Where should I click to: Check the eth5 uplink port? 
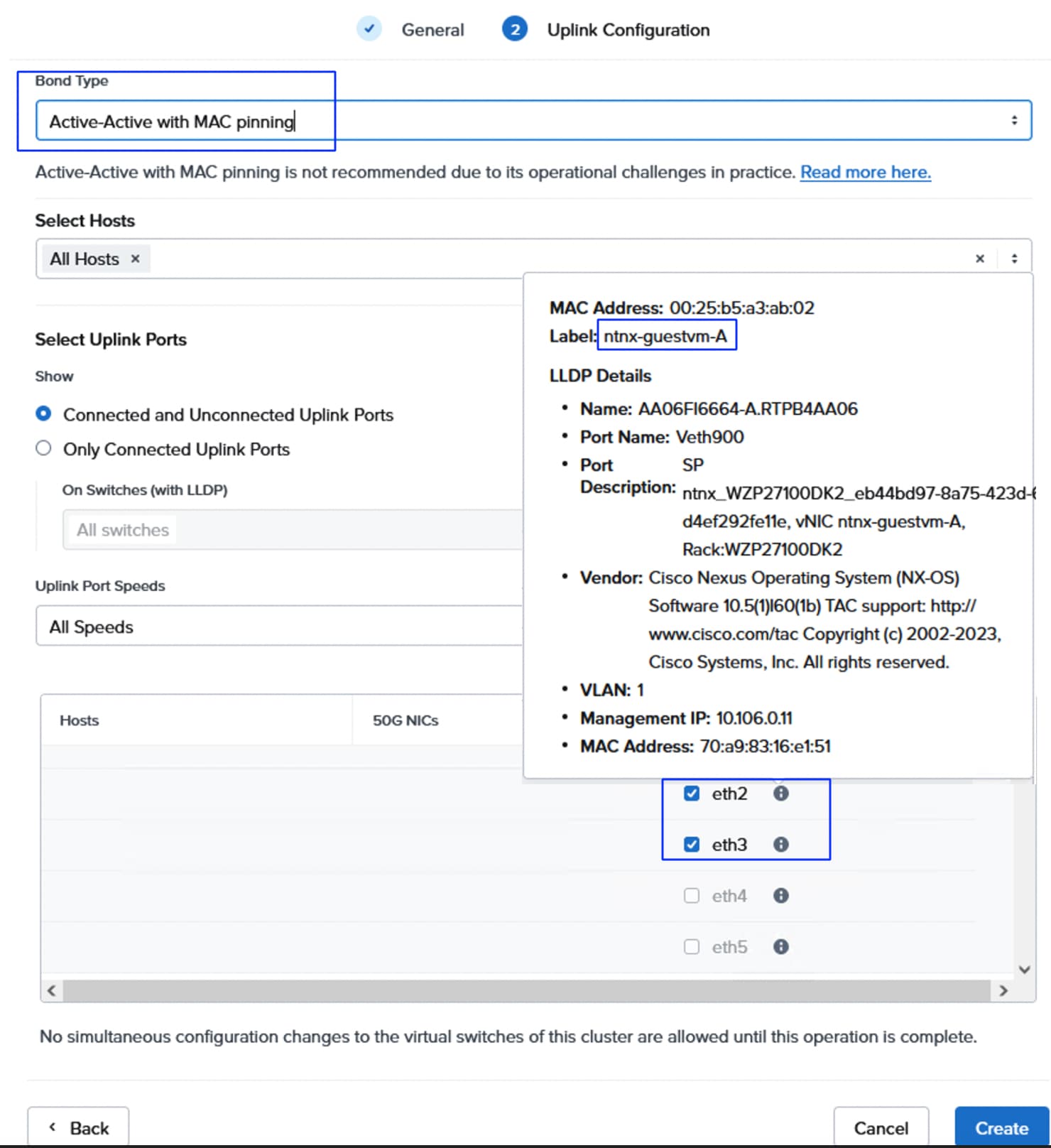pos(691,947)
